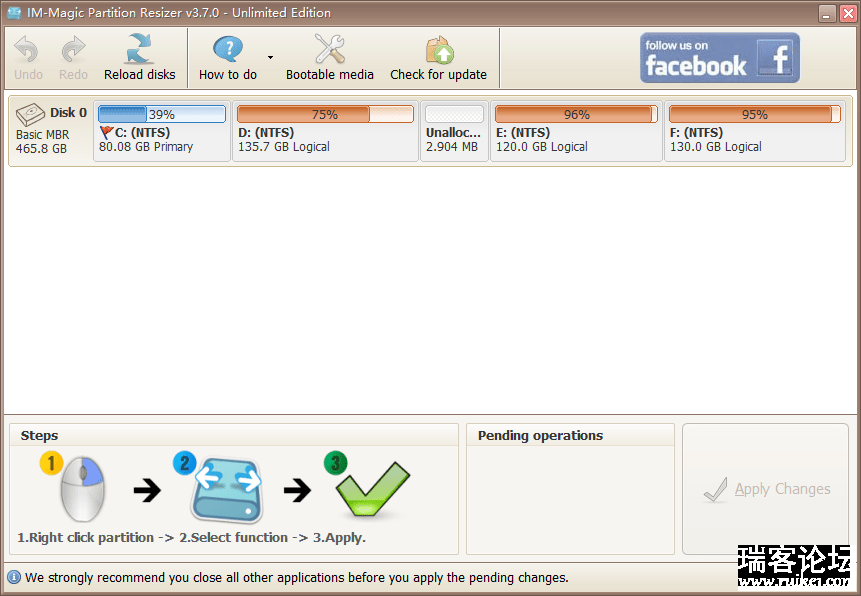Screen dimensions: 861x596
Task: Select the D: (NTFS) partition label
Action: 266,132
